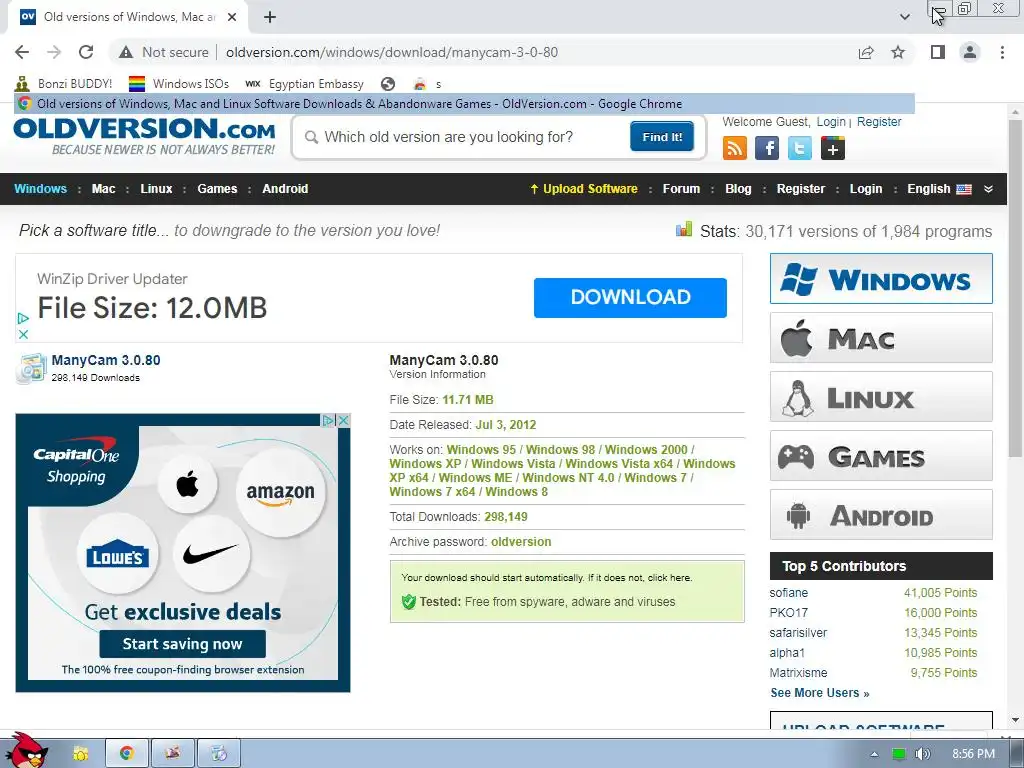Click the blue DOWNLOAD ad button
The height and width of the screenshot is (768, 1024).
(x=630, y=298)
